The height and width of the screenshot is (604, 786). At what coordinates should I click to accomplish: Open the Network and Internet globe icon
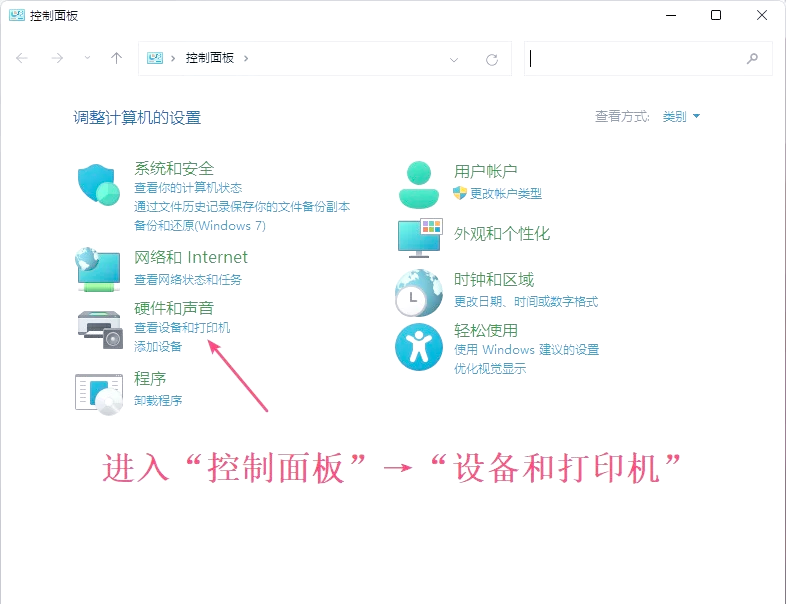point(98,269)
